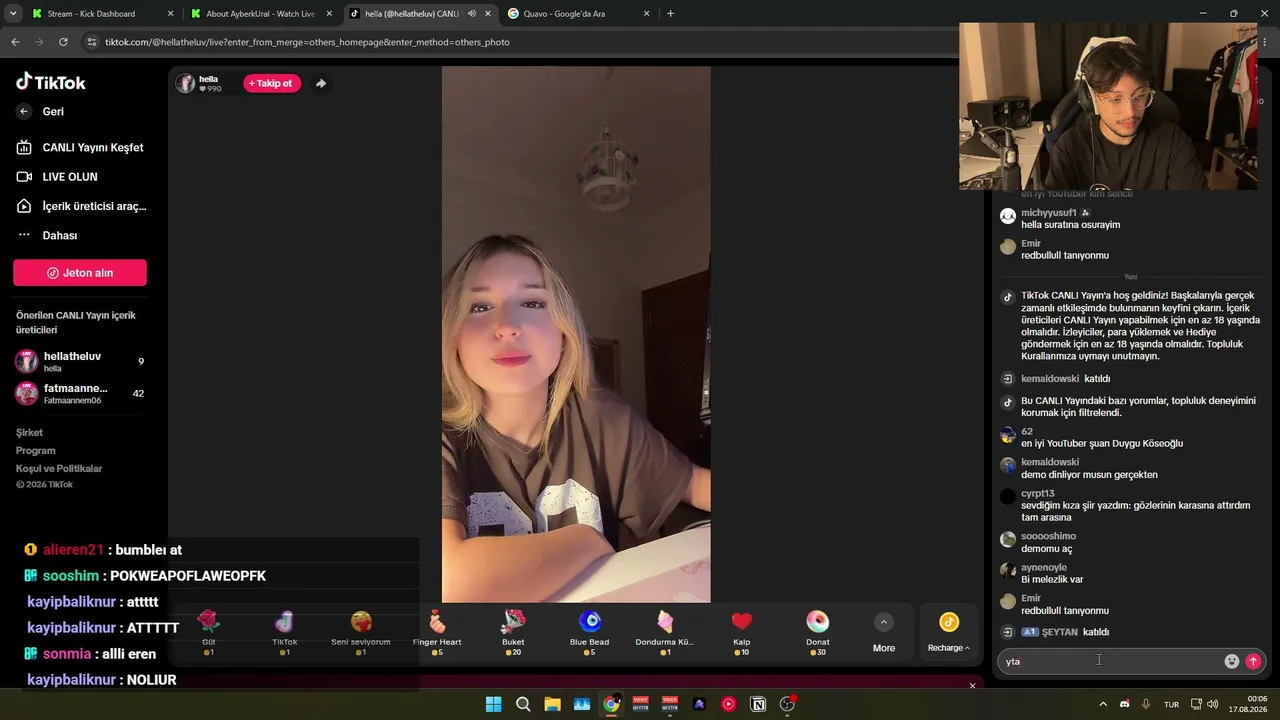Open the Koşul ve Politikalar link

[x=59, y=469]
